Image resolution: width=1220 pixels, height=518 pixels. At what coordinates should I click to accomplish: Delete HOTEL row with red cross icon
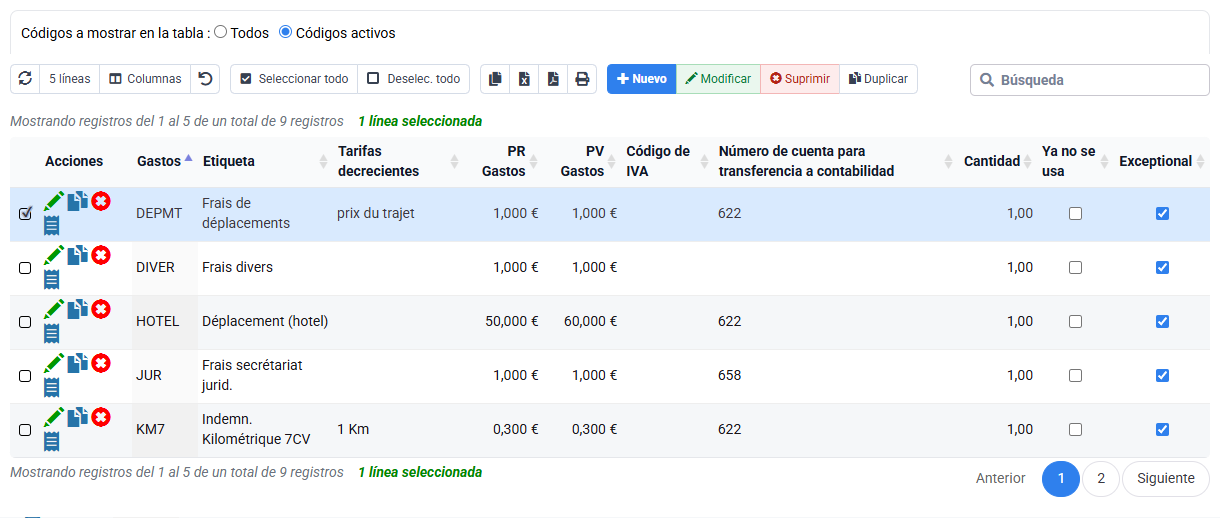coord(101,309)
